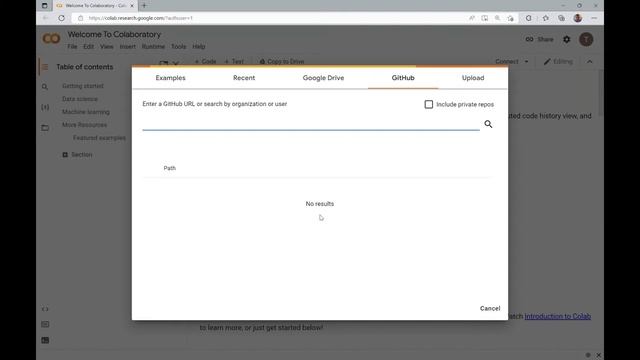Click the browser favorites star icon
This screenshot has width=640, height=360.
[x=546, y=18]
